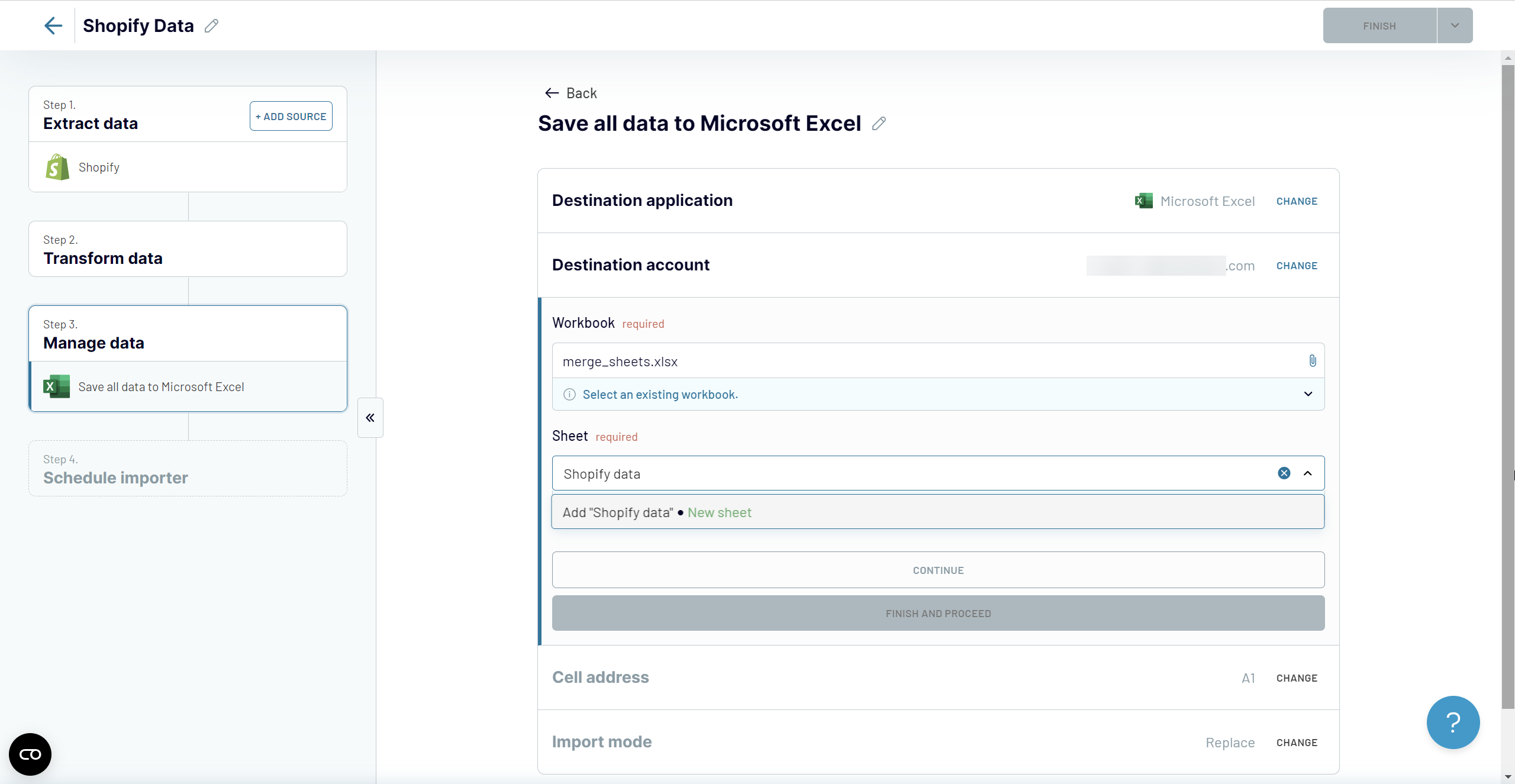Select the Excel icon in Manage data
The height and width of the screenshot is (784, 1515).
56,386
